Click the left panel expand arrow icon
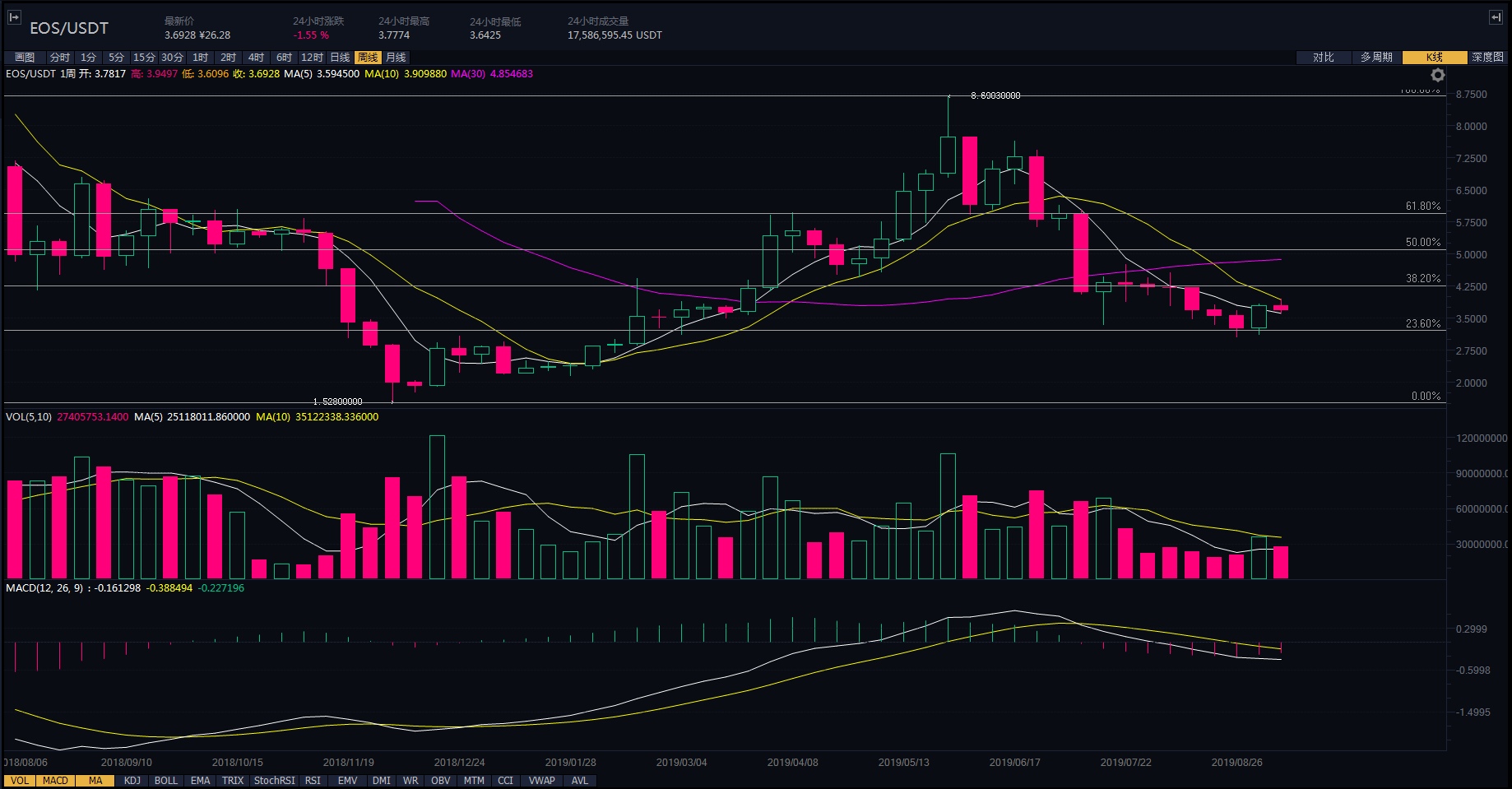 14,17
